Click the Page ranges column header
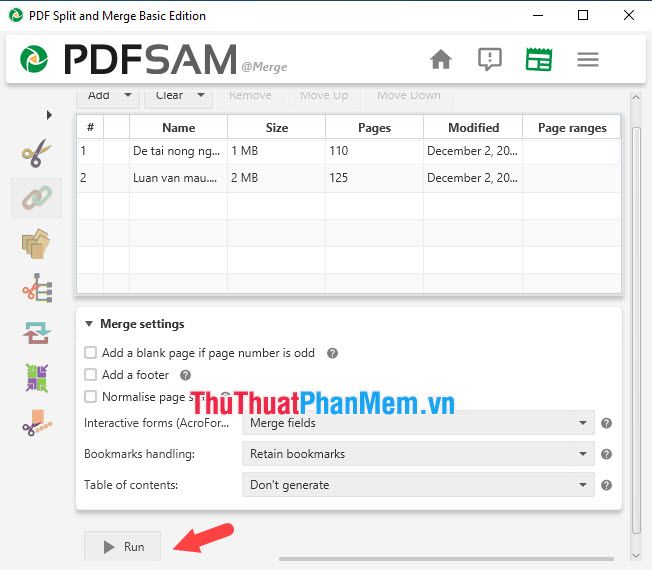The height and width of the screenshot is (570, 652). [x=572, y=127]
